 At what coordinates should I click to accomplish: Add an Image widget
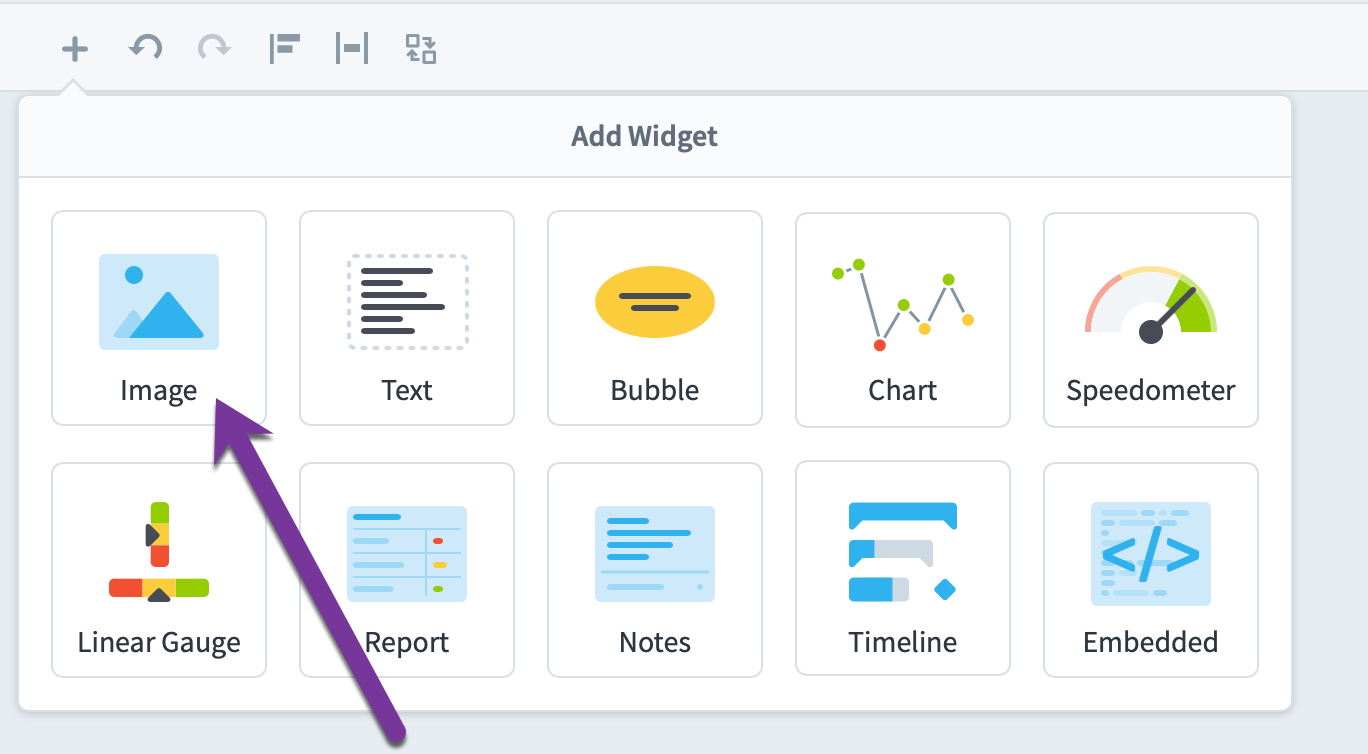159,318
